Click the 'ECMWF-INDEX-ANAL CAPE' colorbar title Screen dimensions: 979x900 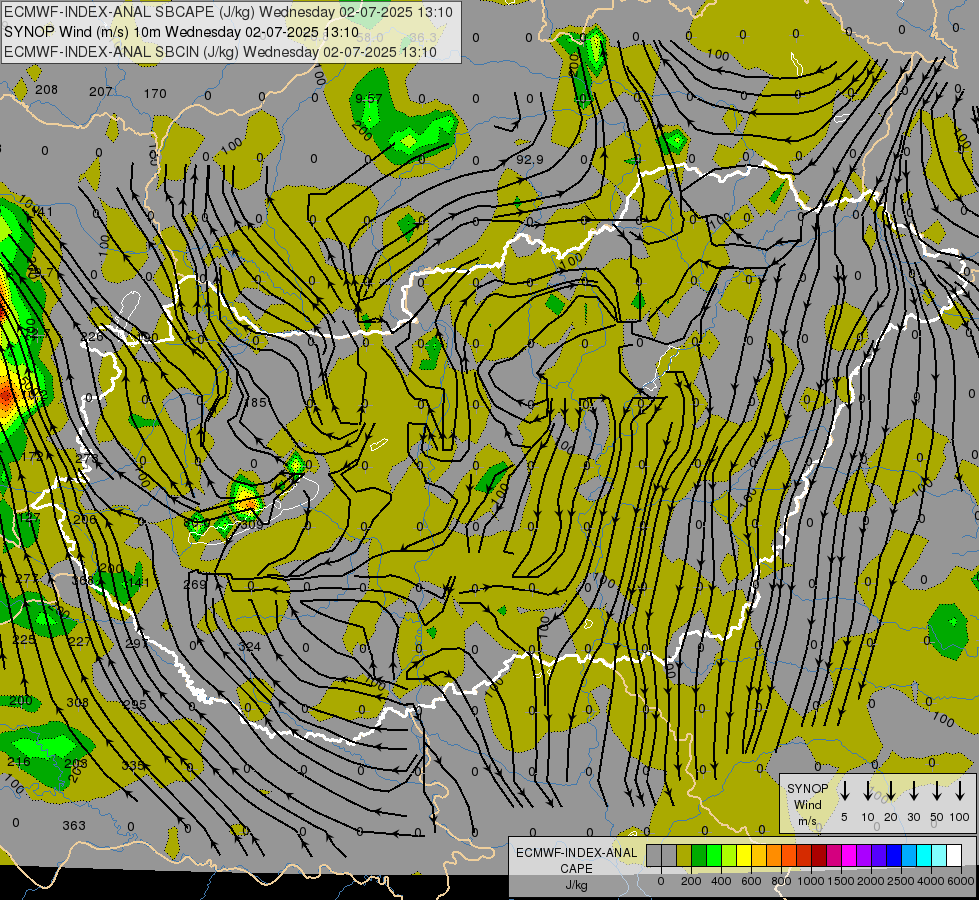coord(576,861)
